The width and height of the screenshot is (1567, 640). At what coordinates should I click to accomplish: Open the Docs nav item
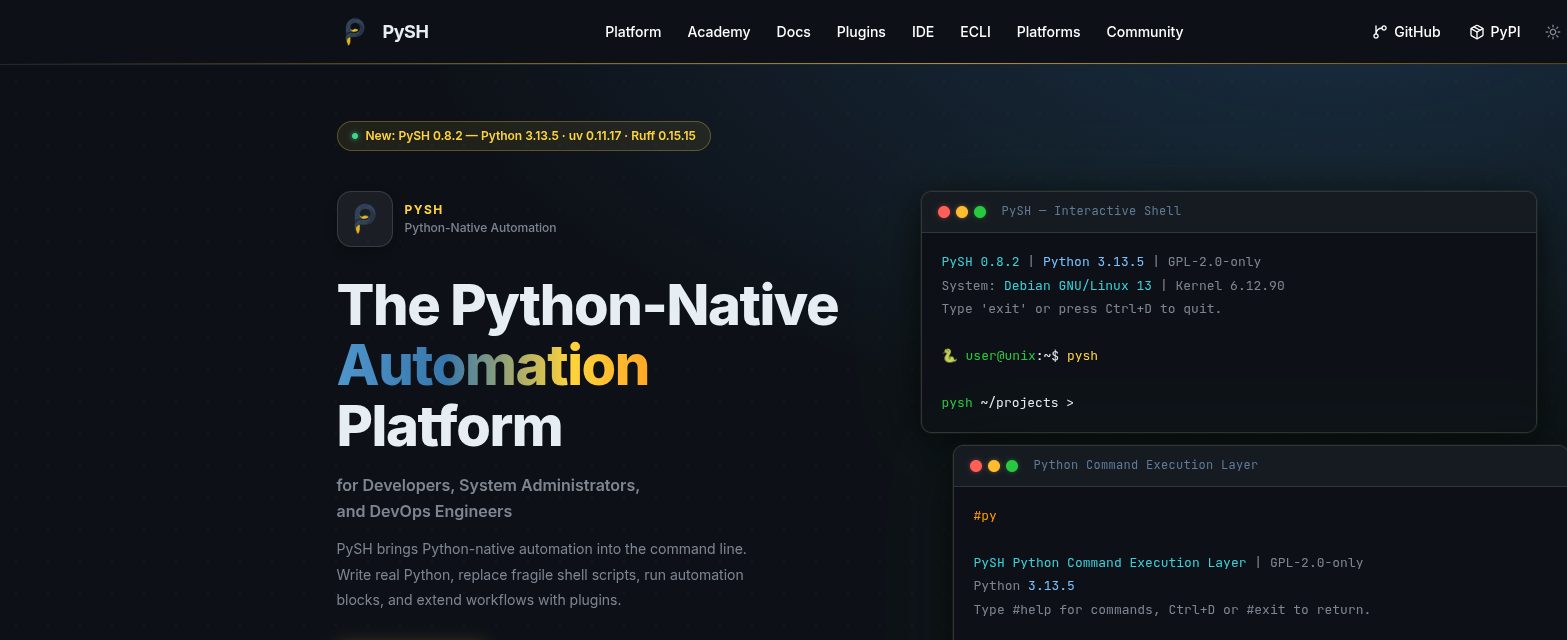(x=793, y=32)
